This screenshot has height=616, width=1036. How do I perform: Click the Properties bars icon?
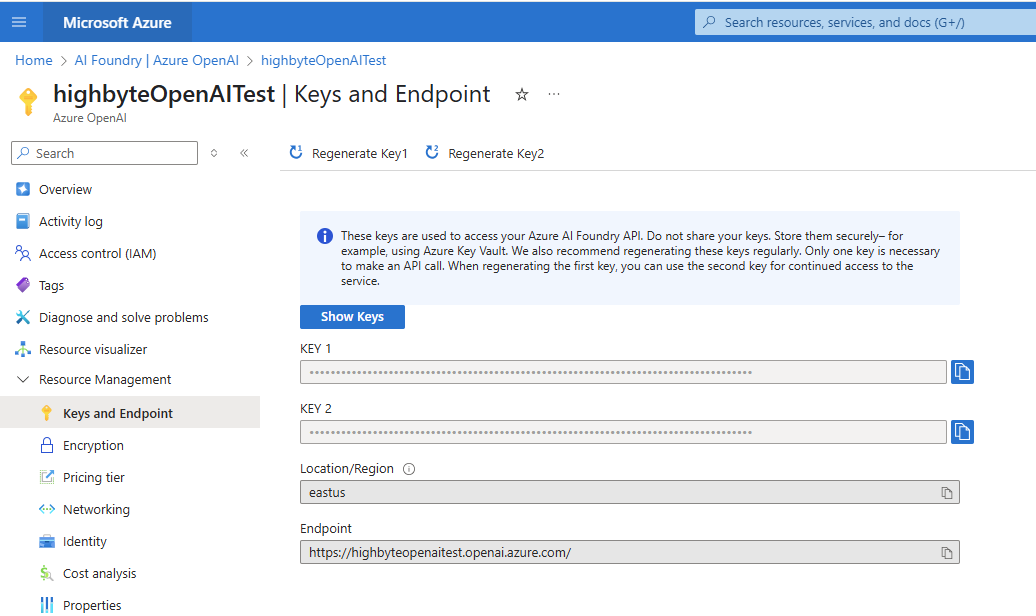[x=47, y=605]
